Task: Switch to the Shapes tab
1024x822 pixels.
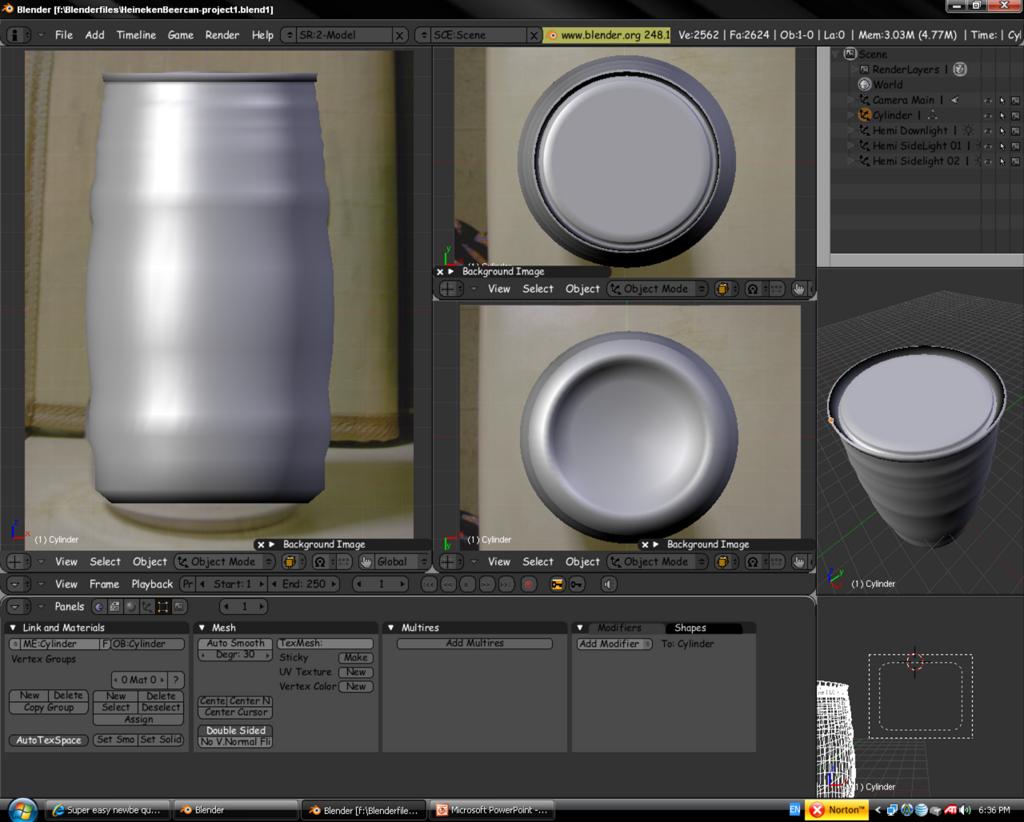Action: (x=690, y=627)
